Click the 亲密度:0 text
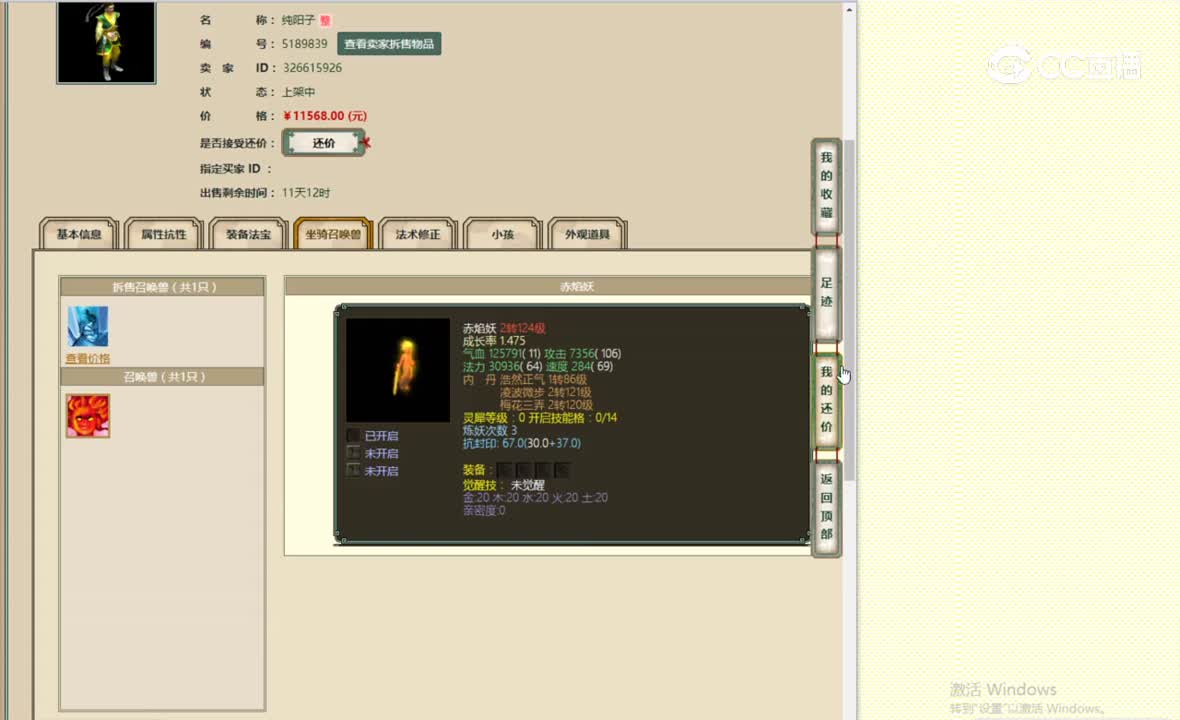 point(484,511)
